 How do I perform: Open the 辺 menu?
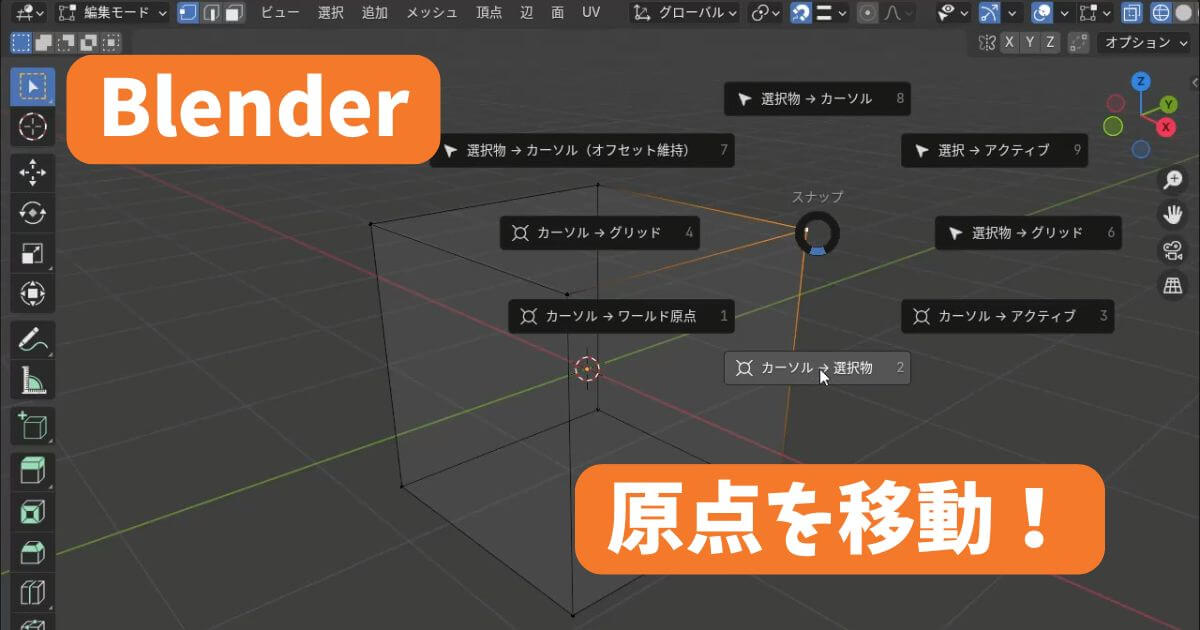tap(527, 13)
